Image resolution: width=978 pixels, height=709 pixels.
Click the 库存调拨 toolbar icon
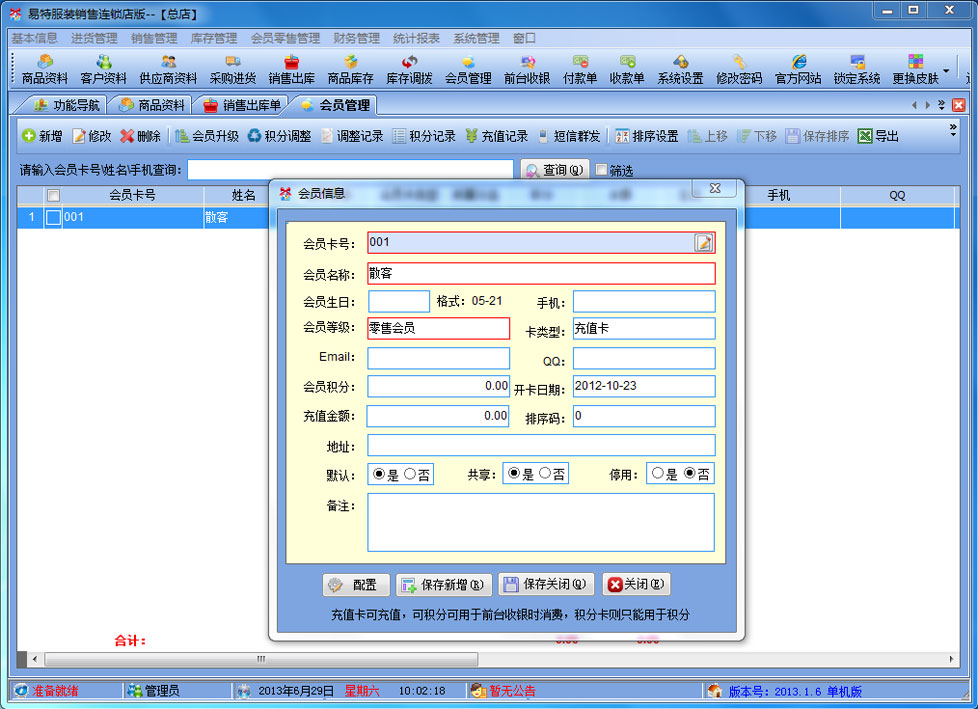409,69
